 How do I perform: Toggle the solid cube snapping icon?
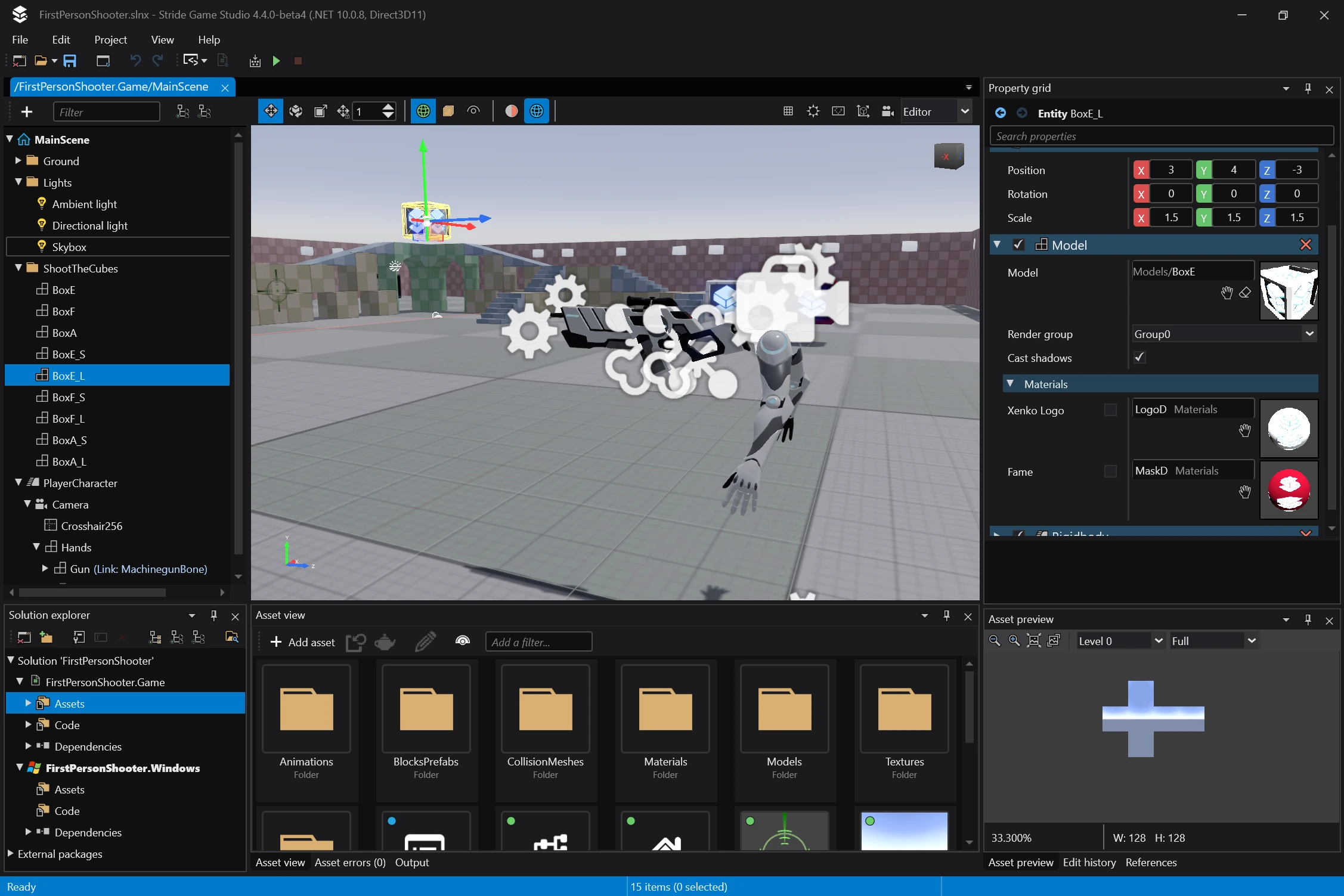click(448, 111)
